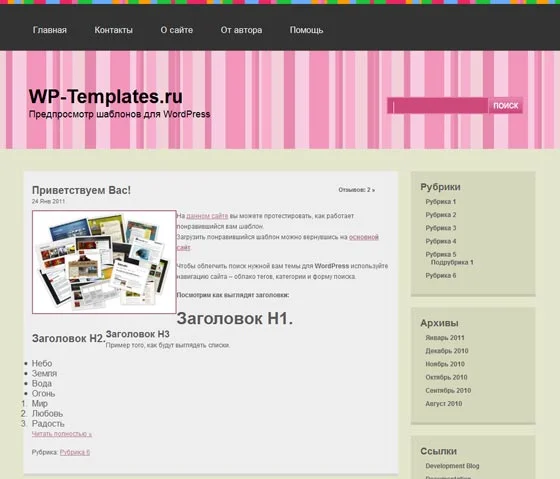This screenshot has width=560, height=479.
Task: Select От автора in navigation
Action: coord(241,30)
